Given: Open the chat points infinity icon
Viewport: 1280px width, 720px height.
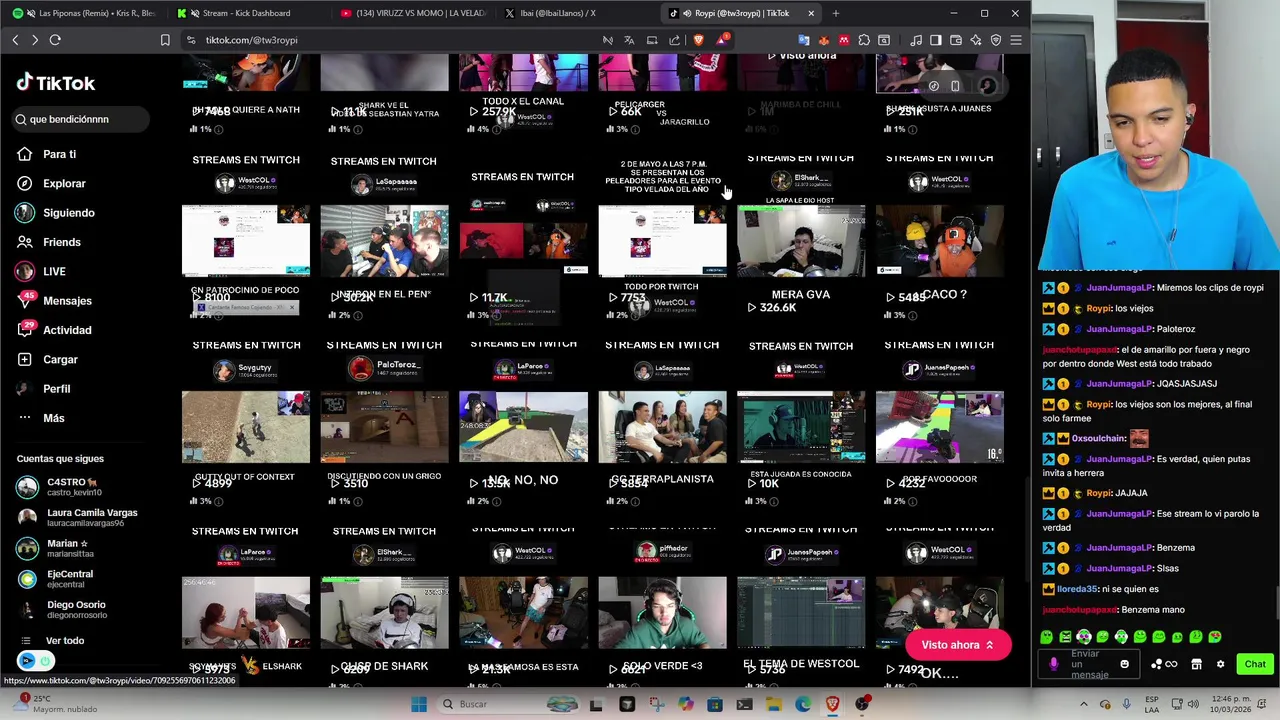Looking at the screenshot, I should (1171, 664).
